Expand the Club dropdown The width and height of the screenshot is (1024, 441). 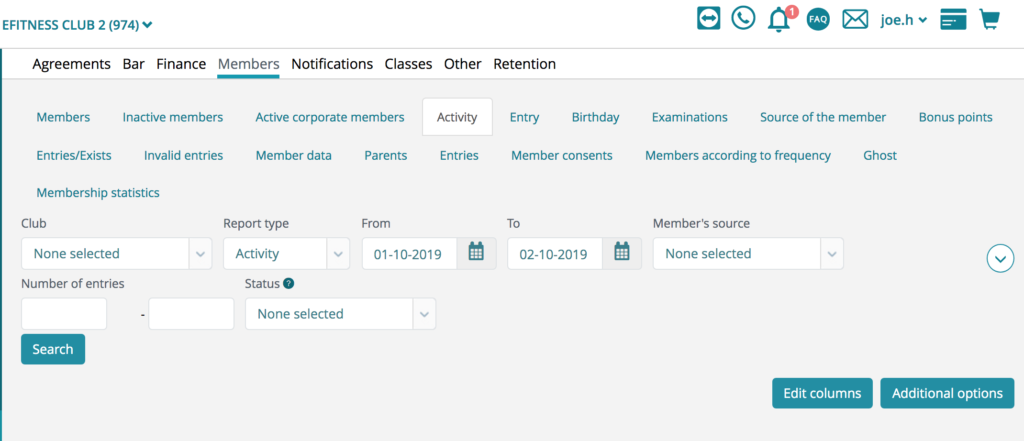[117, 253]
